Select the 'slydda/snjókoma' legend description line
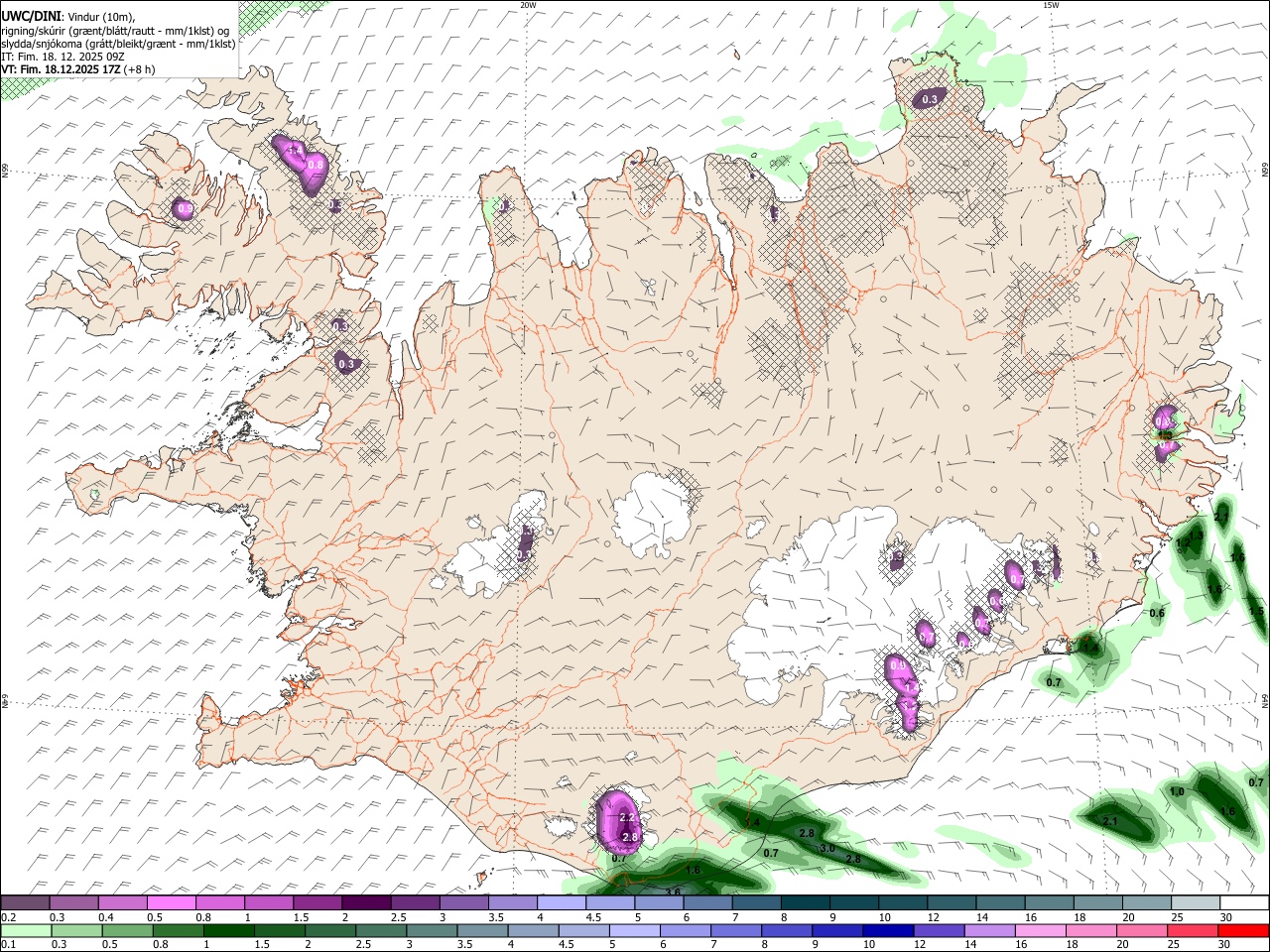 coord(118,44)
